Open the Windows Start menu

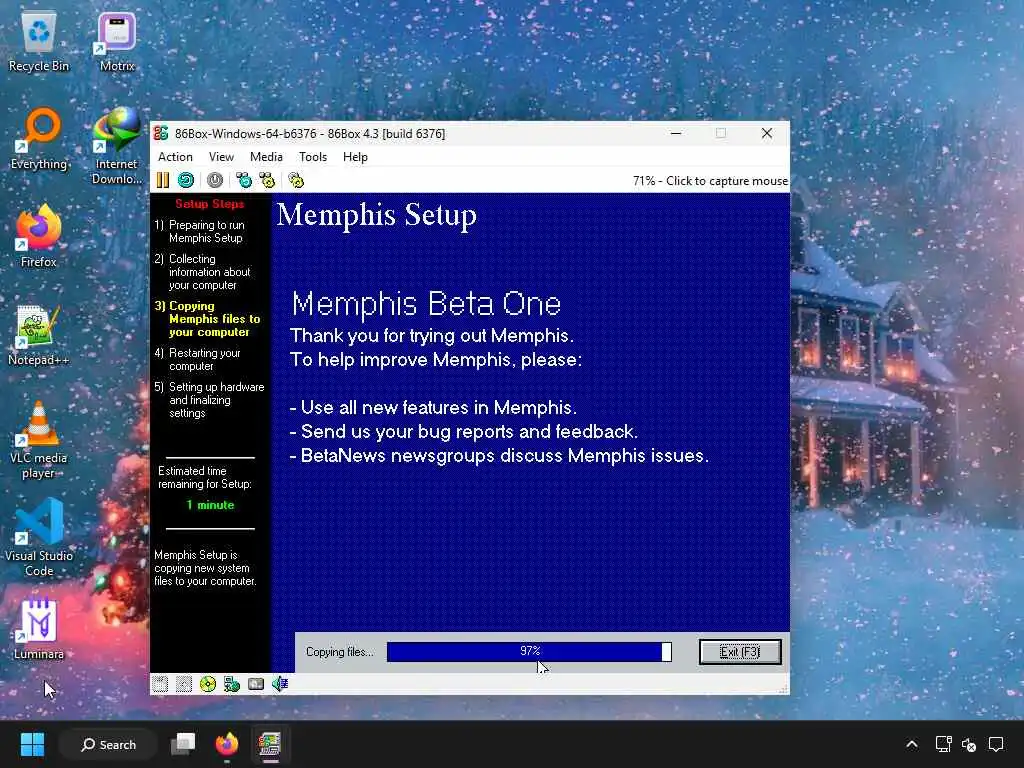pos(32,744)
